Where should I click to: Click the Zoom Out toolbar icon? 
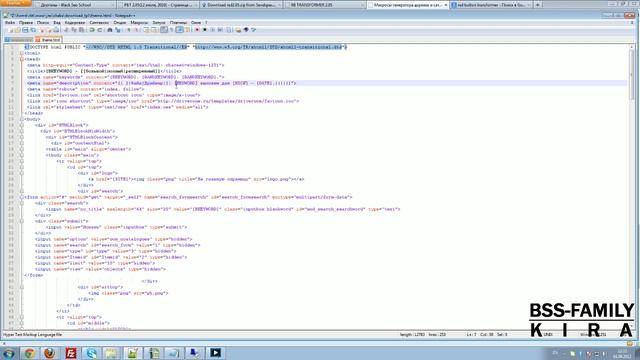(x=136, y=30)
